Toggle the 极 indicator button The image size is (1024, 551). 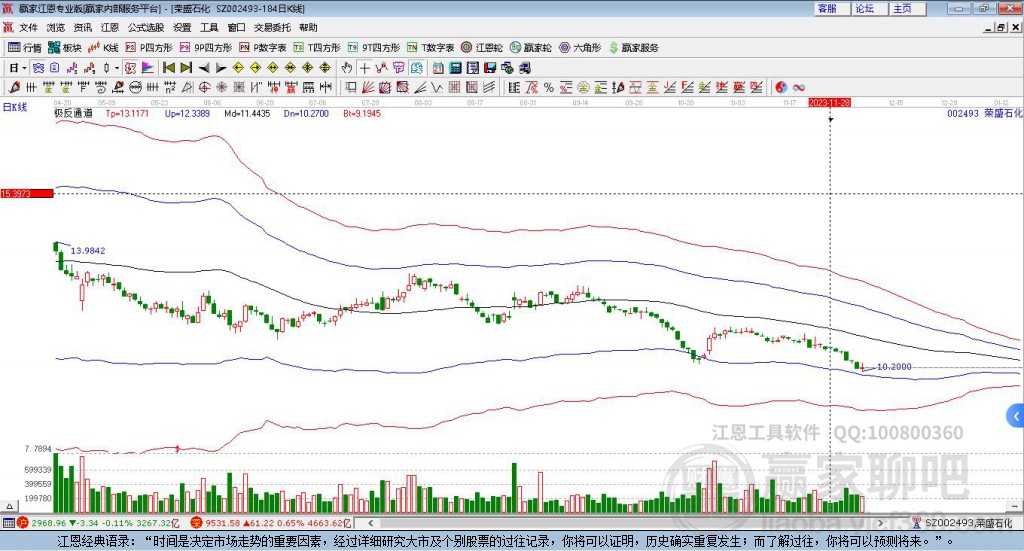pos(131,68)
